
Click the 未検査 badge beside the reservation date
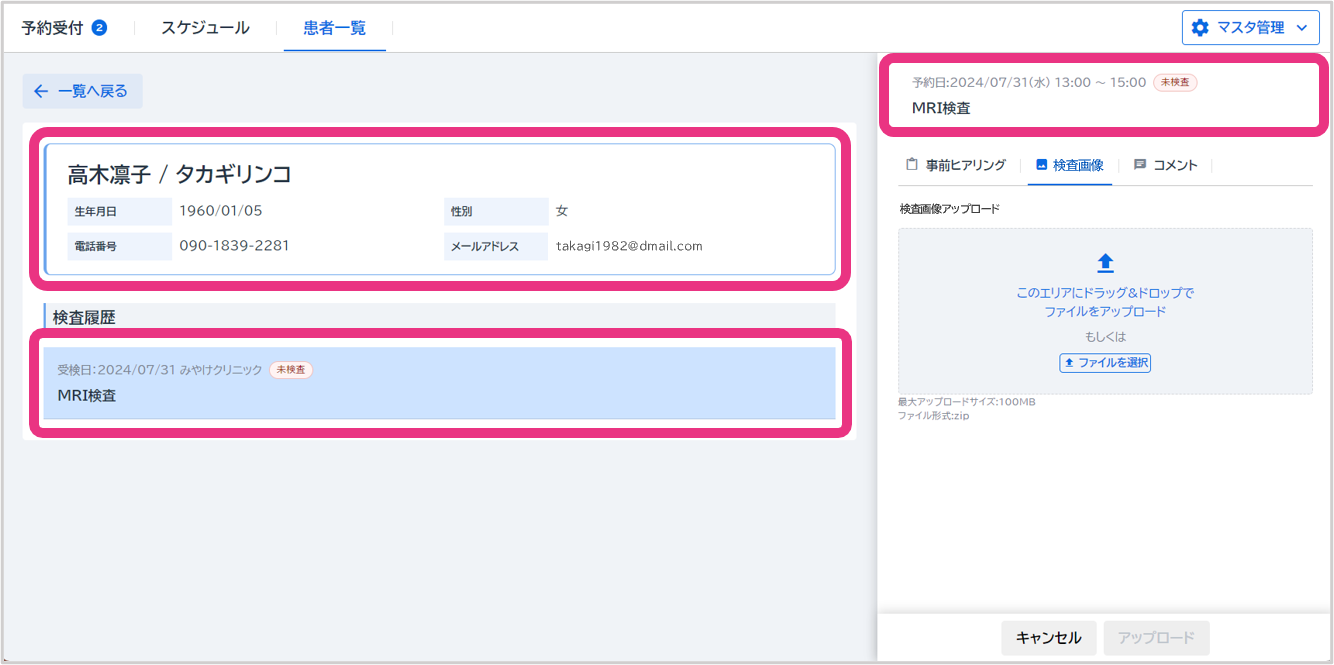click(x=1175, y=82)
